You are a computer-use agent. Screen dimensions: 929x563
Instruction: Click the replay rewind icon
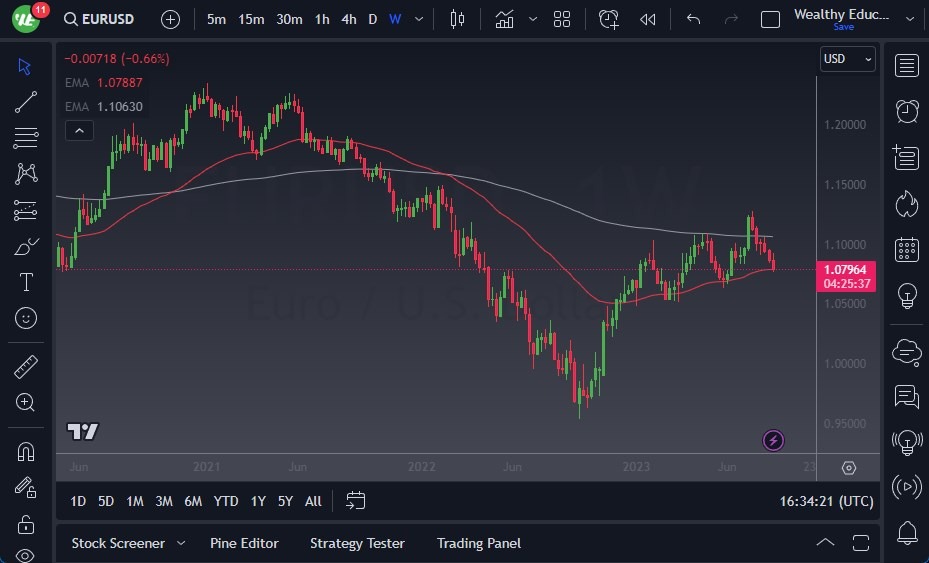pyautogui.click(x=648, y=19)
